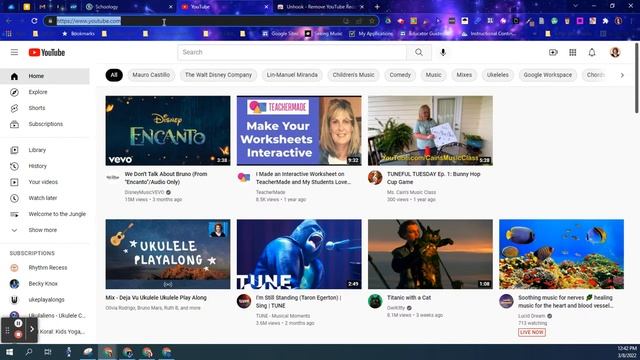Select the Lin-Manuel Miranda chip
The height and width of the screenshot is (360, 640).
292,75
